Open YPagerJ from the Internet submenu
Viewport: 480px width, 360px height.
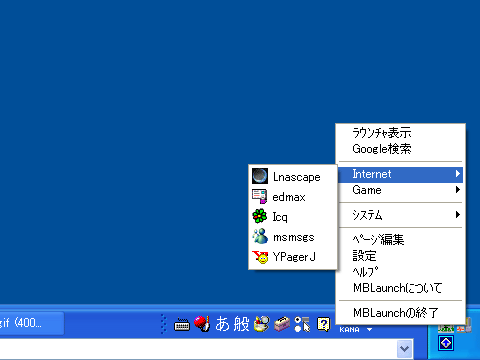tap(293, 256)
